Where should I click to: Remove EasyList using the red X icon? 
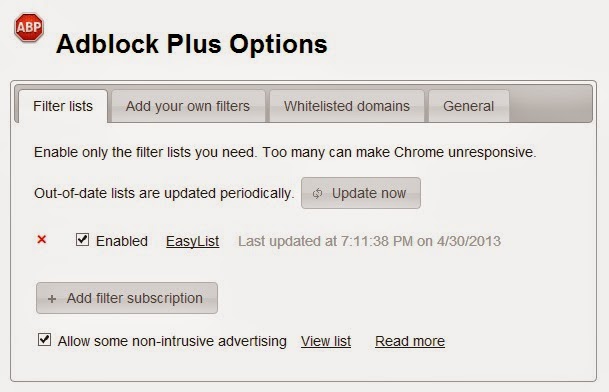(x=42, y=240)
